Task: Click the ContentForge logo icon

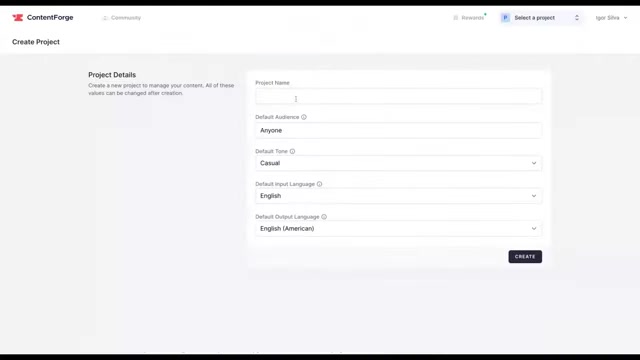Action: pyautogui.click(x=18, y=18)
